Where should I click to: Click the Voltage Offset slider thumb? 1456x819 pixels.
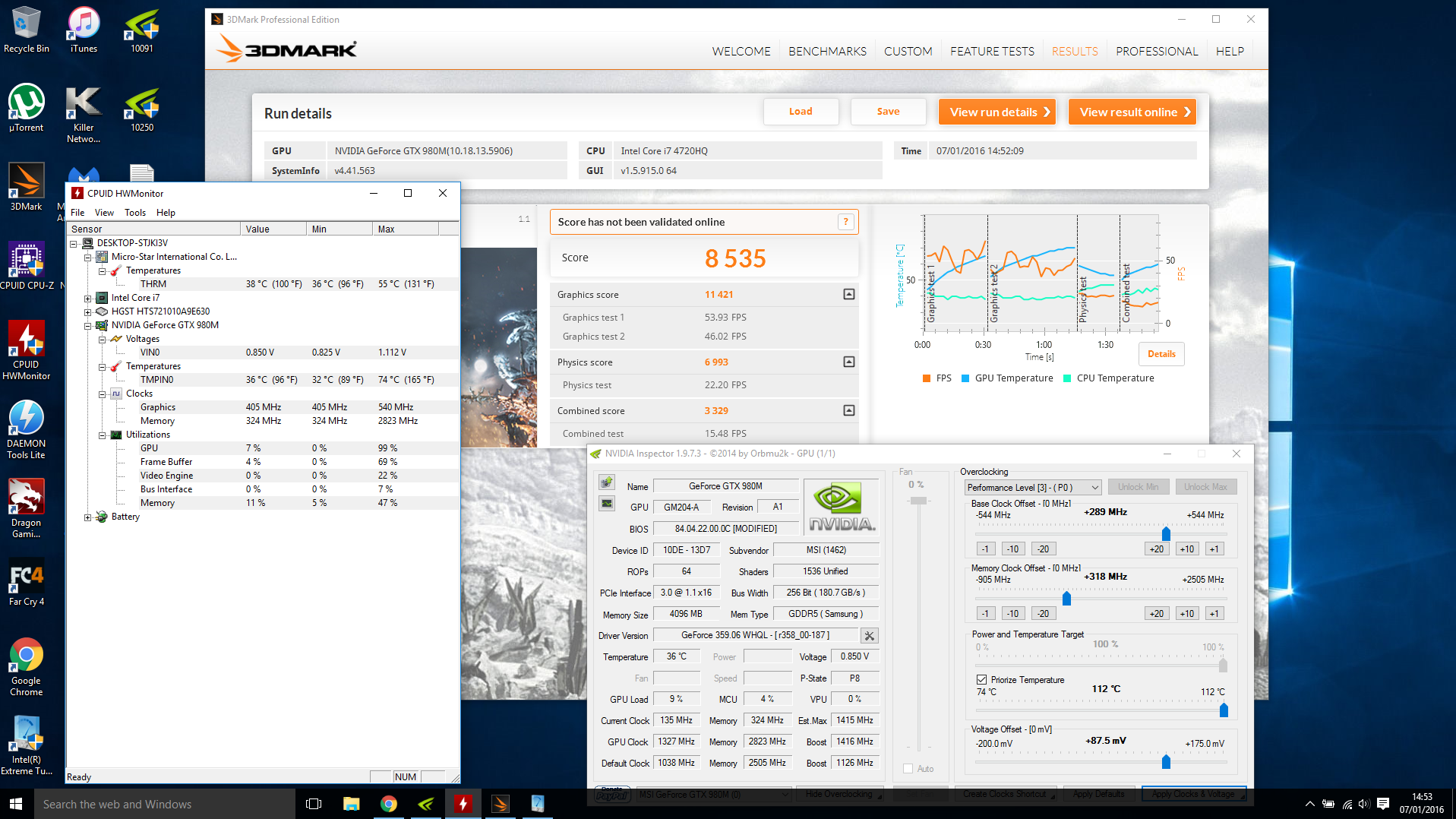pyautogui.click(x=1166, y=760)
